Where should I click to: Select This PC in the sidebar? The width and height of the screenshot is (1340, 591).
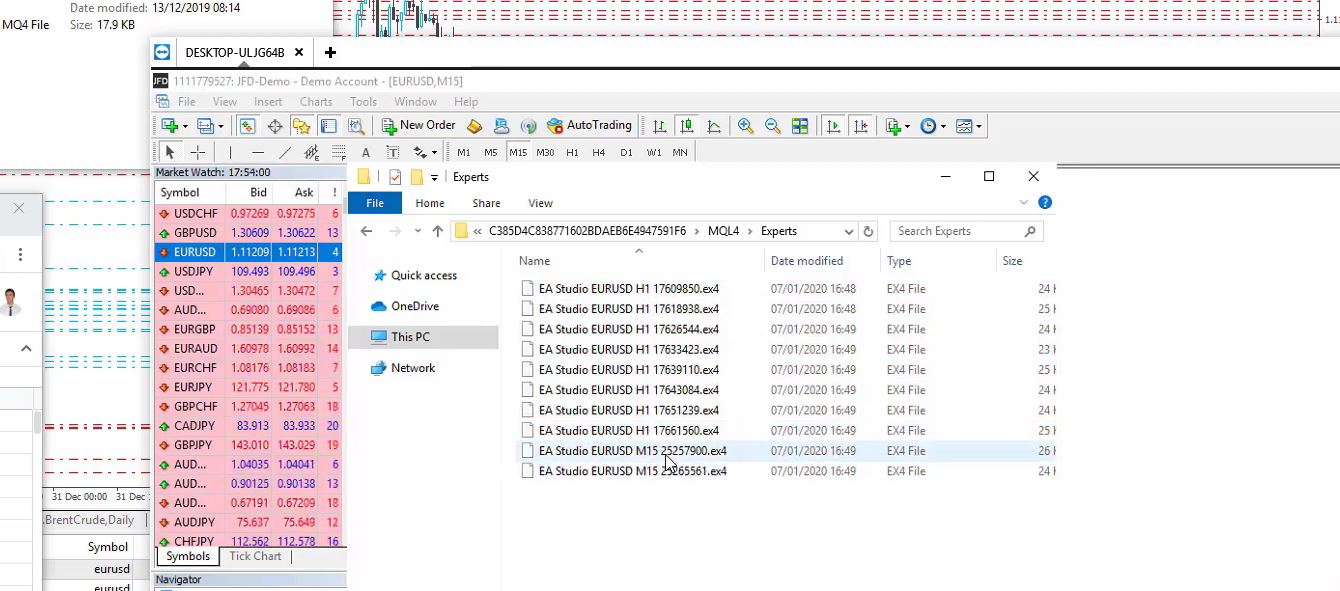[x=412, y=338]
